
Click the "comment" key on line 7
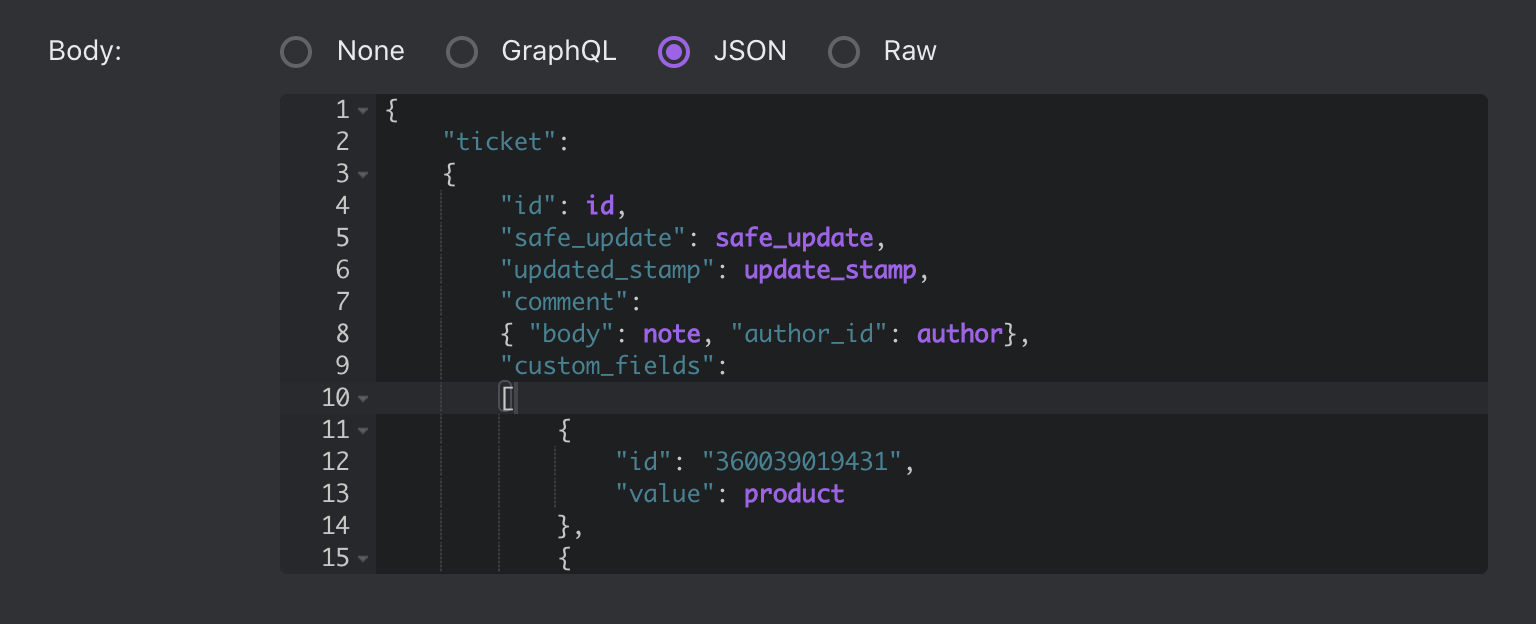(564, 302)
